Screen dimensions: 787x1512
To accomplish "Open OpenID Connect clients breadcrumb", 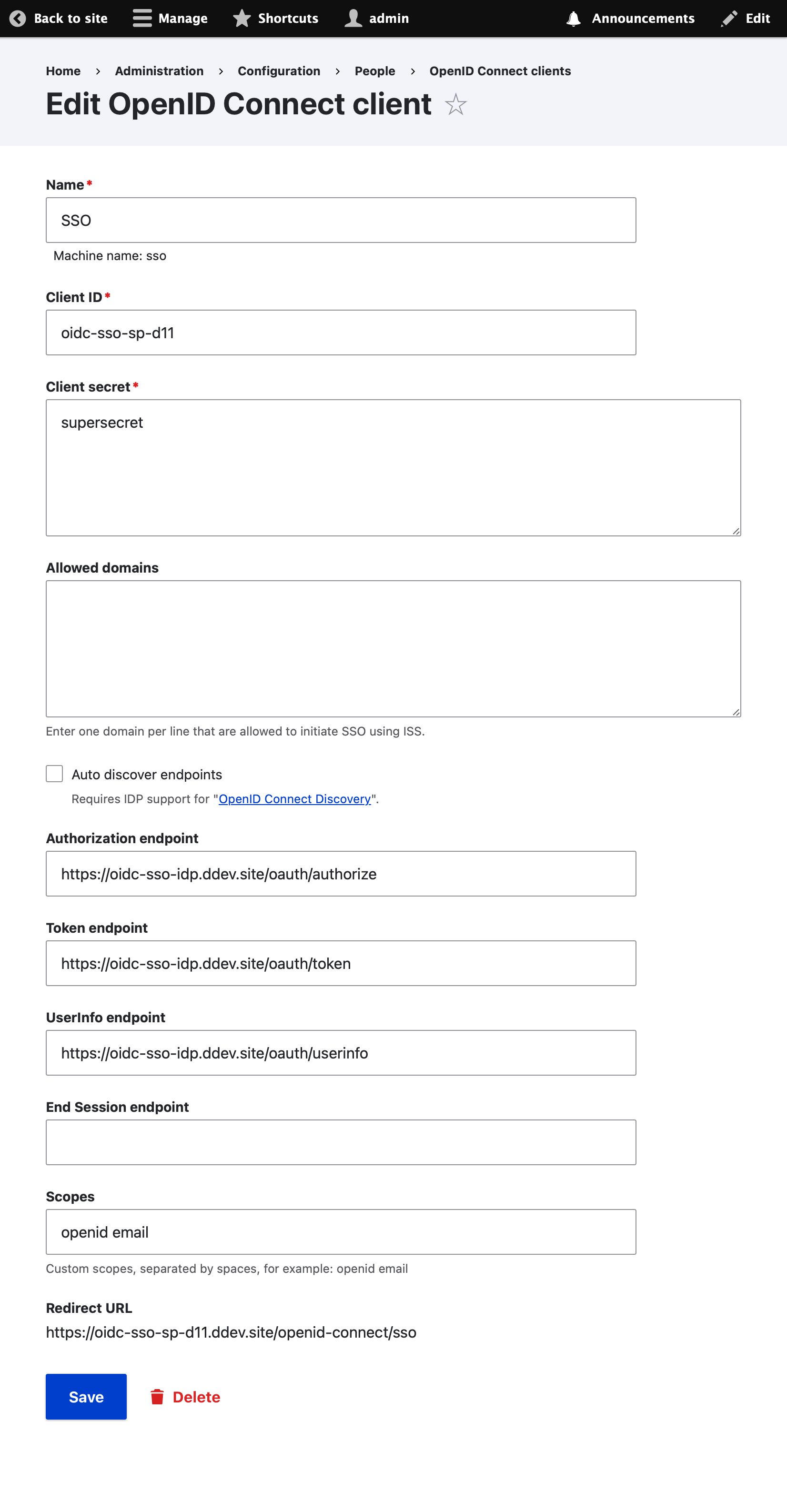I will pos(499,71).
